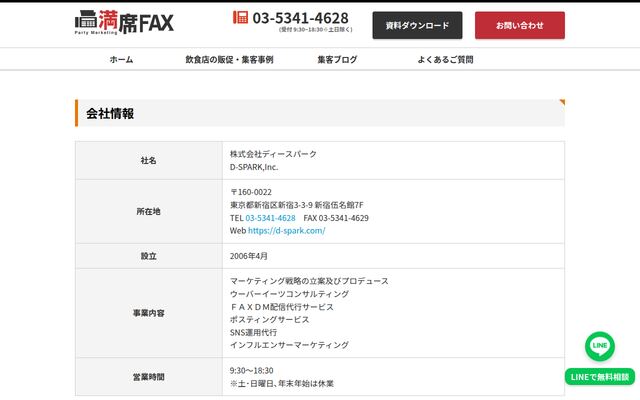Image resolution: width=640 pixels, height=400 pixels.
Task: Click the 設立 row label
Action: tap(149, 256)
